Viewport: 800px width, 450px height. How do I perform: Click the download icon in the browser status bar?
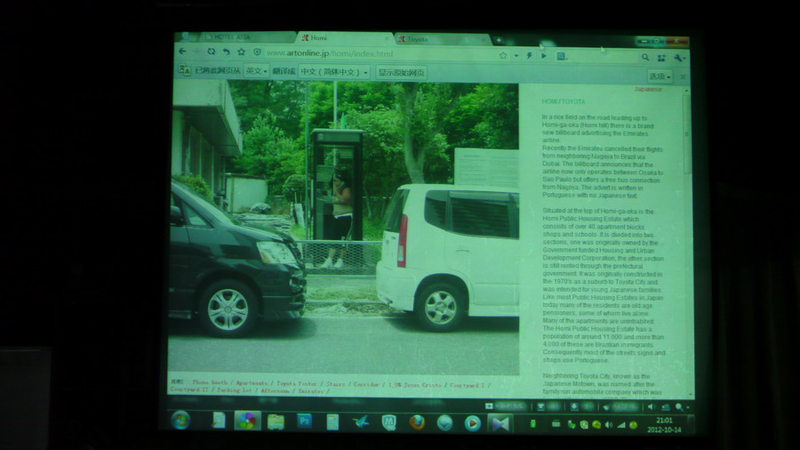pyautogui.click(x=574, y=407)
